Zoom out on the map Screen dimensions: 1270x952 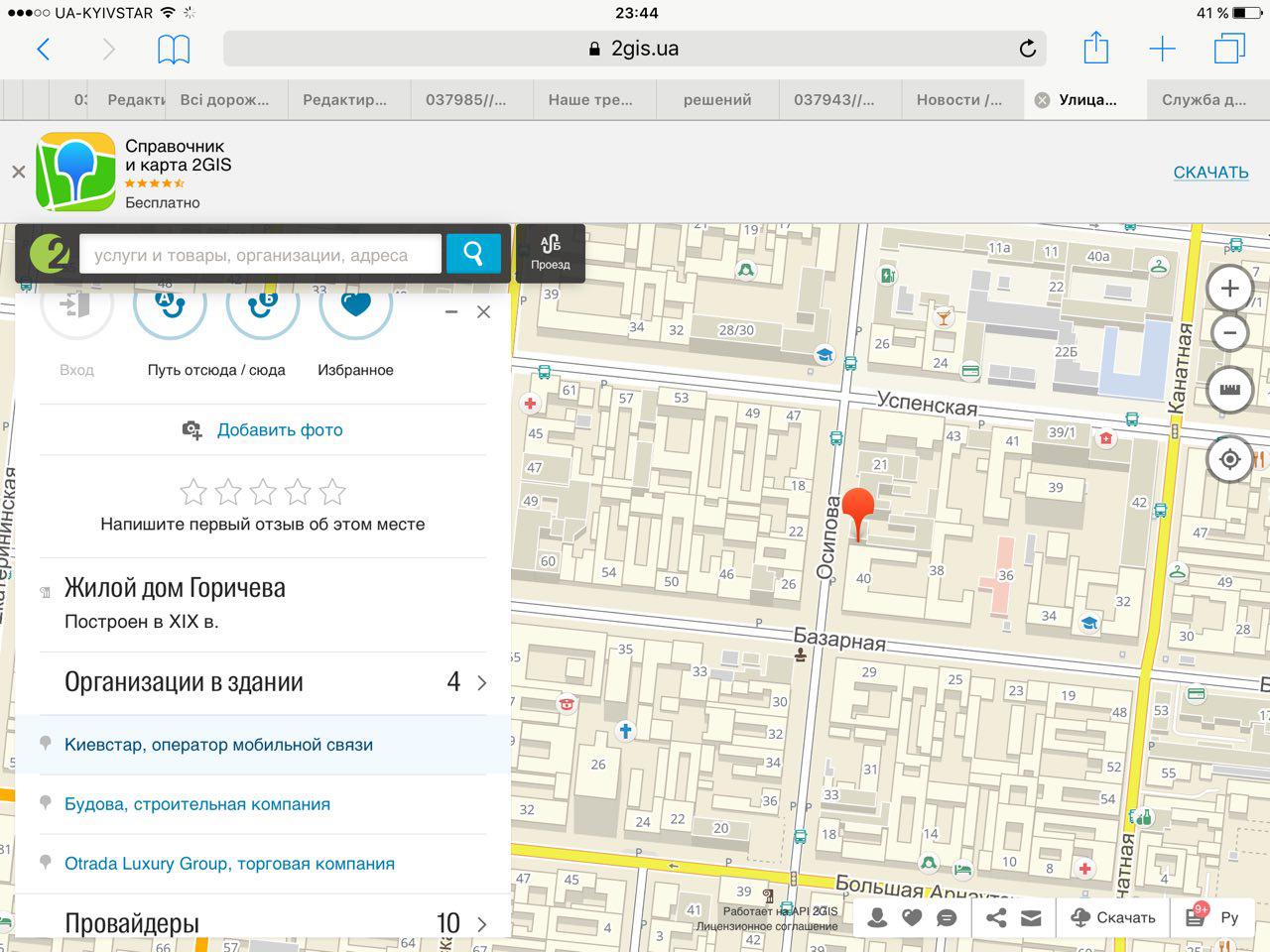[x=1229, y=333]
